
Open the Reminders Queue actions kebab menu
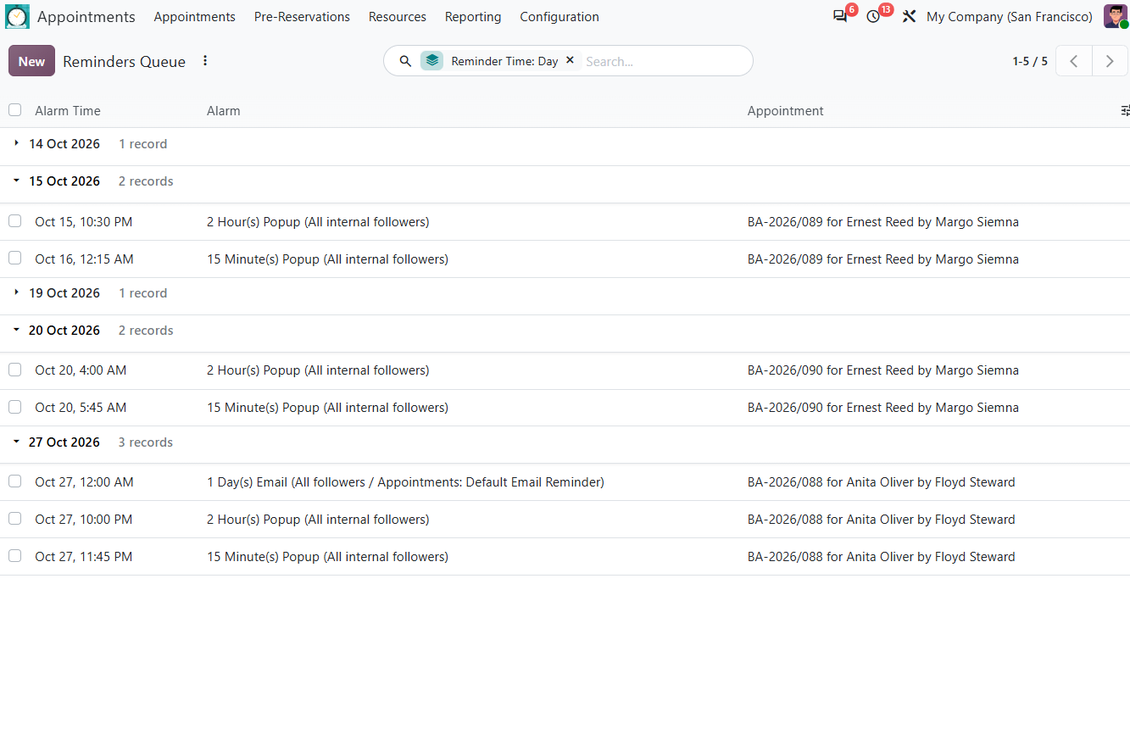(x=205, y=61)
